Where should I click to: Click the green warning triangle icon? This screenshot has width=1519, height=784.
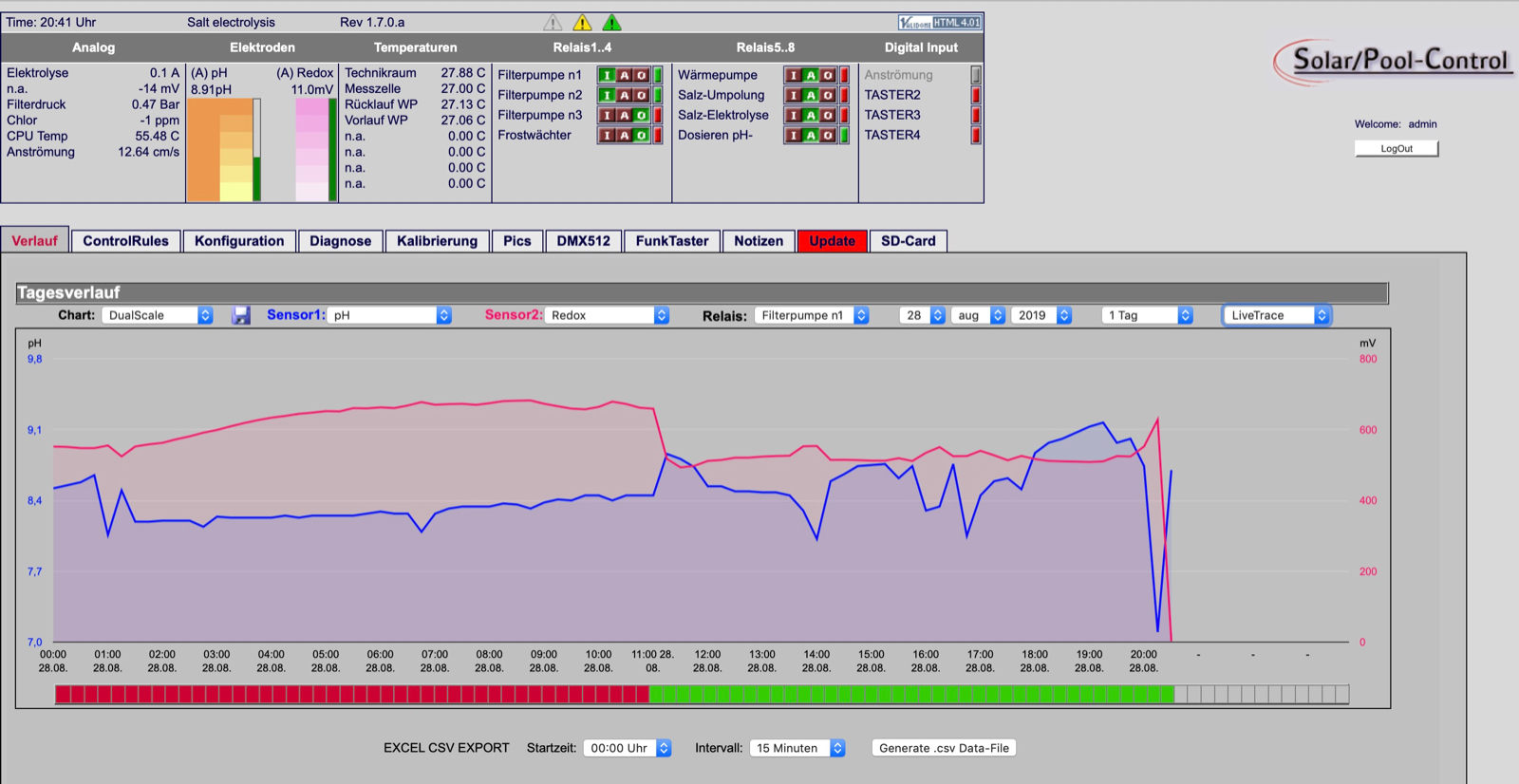pyautogui.click(x=611, y=22)
